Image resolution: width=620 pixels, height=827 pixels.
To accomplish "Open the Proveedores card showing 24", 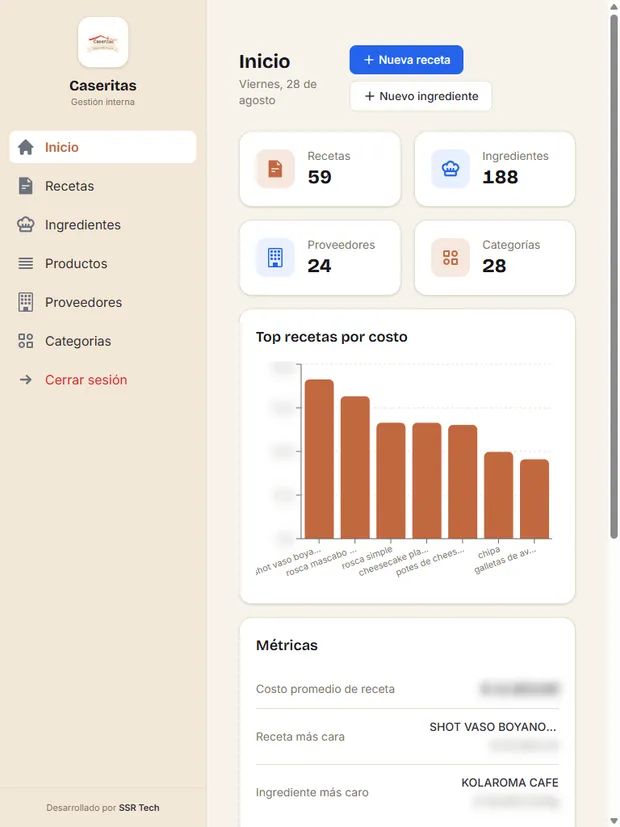I will [320, 257].
